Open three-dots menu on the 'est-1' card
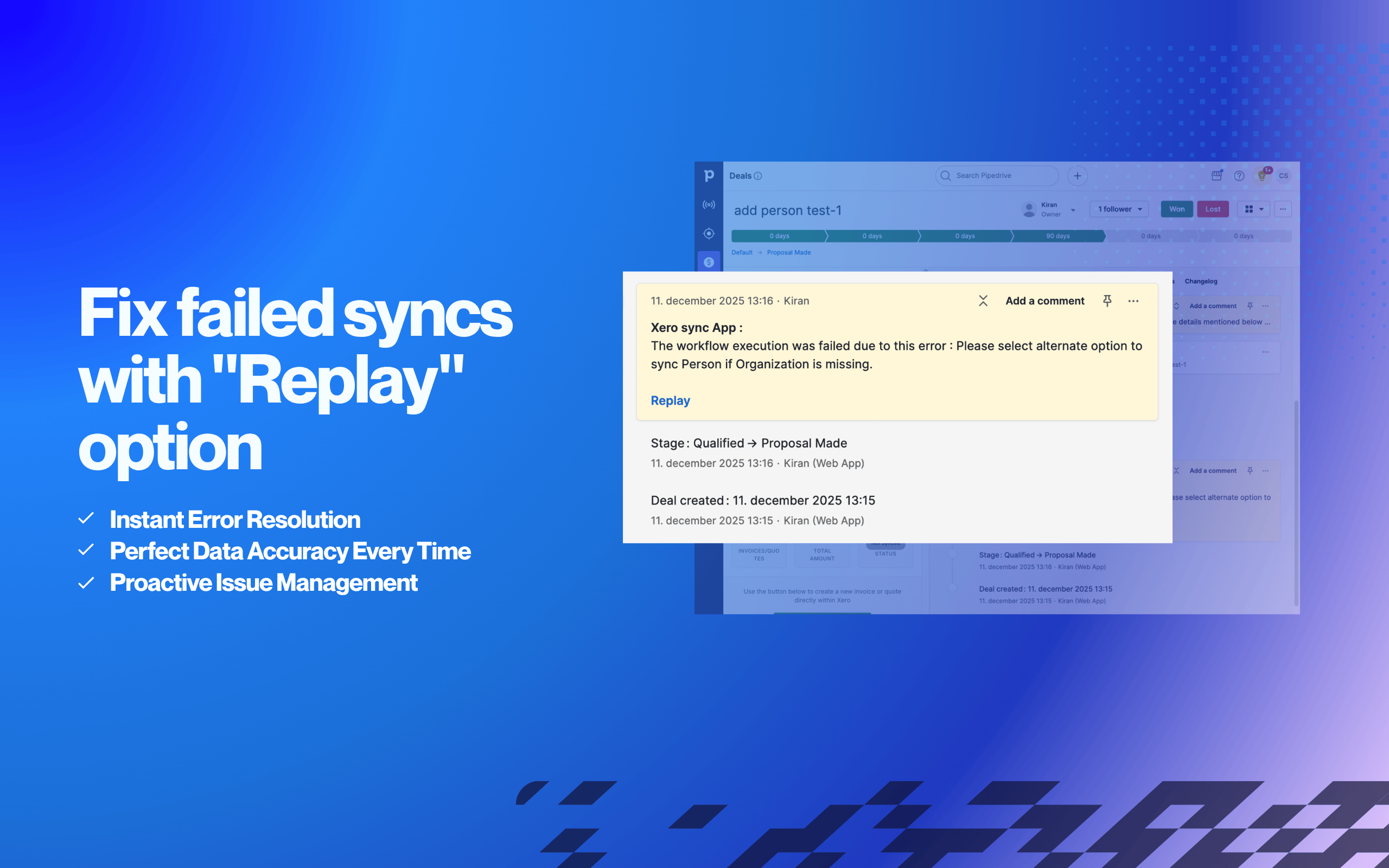Screen dimensions: 1389x868 pos(1266,352)
